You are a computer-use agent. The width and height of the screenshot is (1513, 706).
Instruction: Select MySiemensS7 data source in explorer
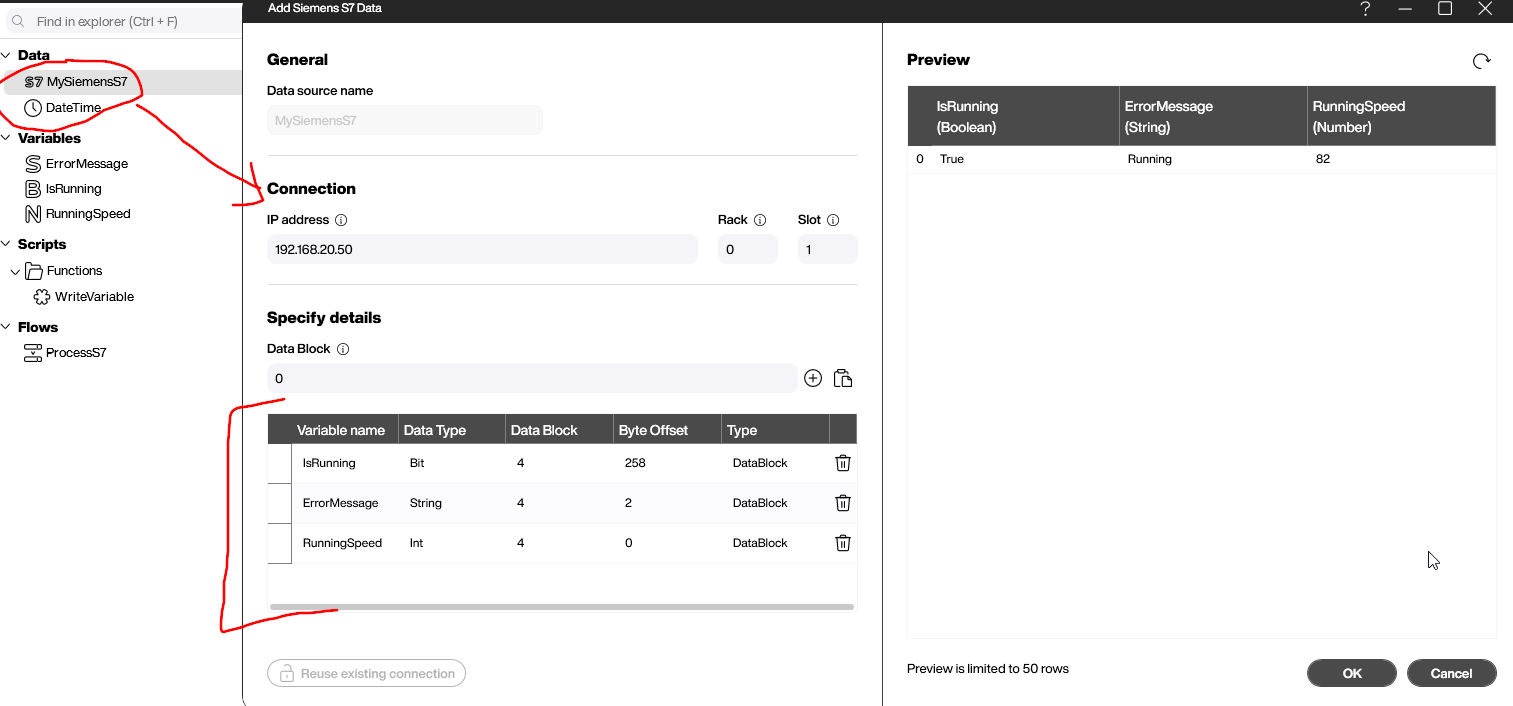pyautogui.click(x=87, y=82)
